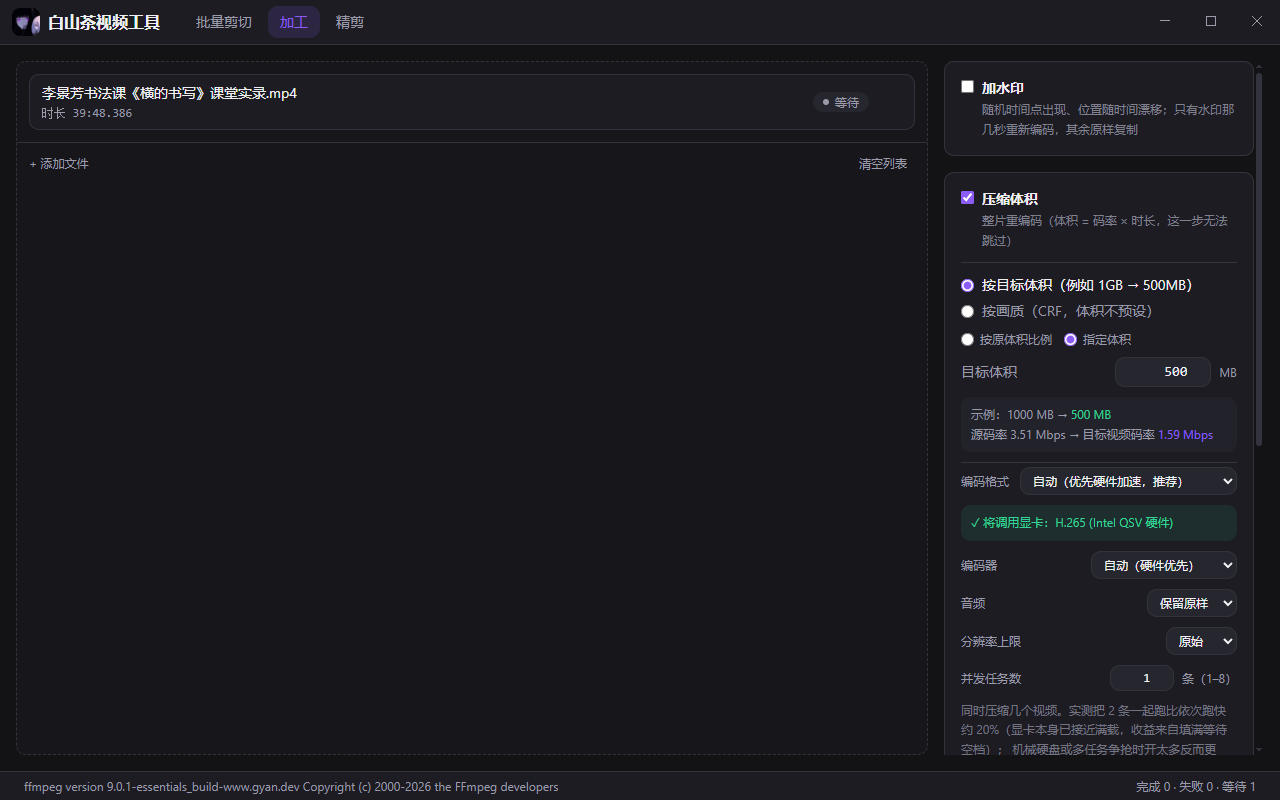Screen dimensions: 1280x800
Task: Open the 加工 tab
Action: pyautogui.click(x=294, y=22)
